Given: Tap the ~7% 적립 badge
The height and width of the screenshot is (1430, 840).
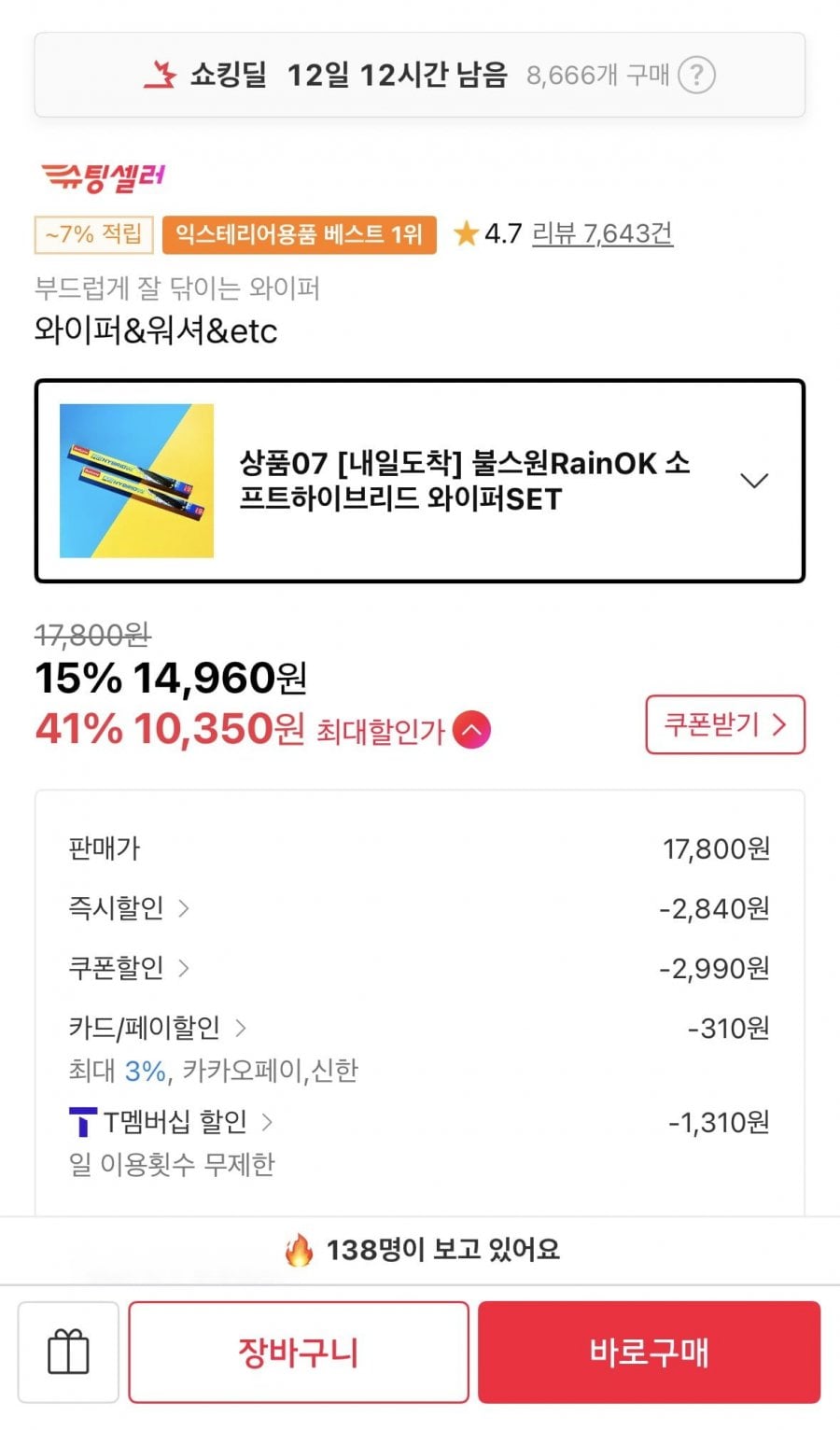Looking at the screenshot, I should coord(93,234).
